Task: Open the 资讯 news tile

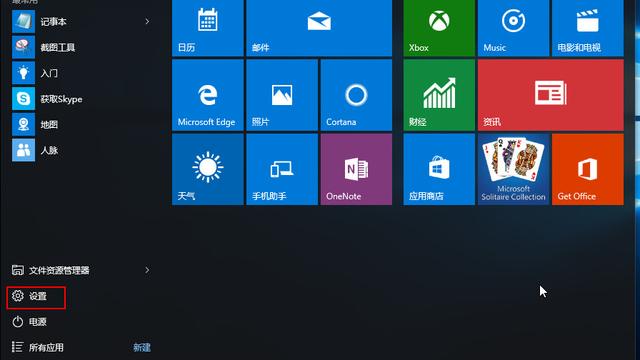Action: (x=551, y=95)
